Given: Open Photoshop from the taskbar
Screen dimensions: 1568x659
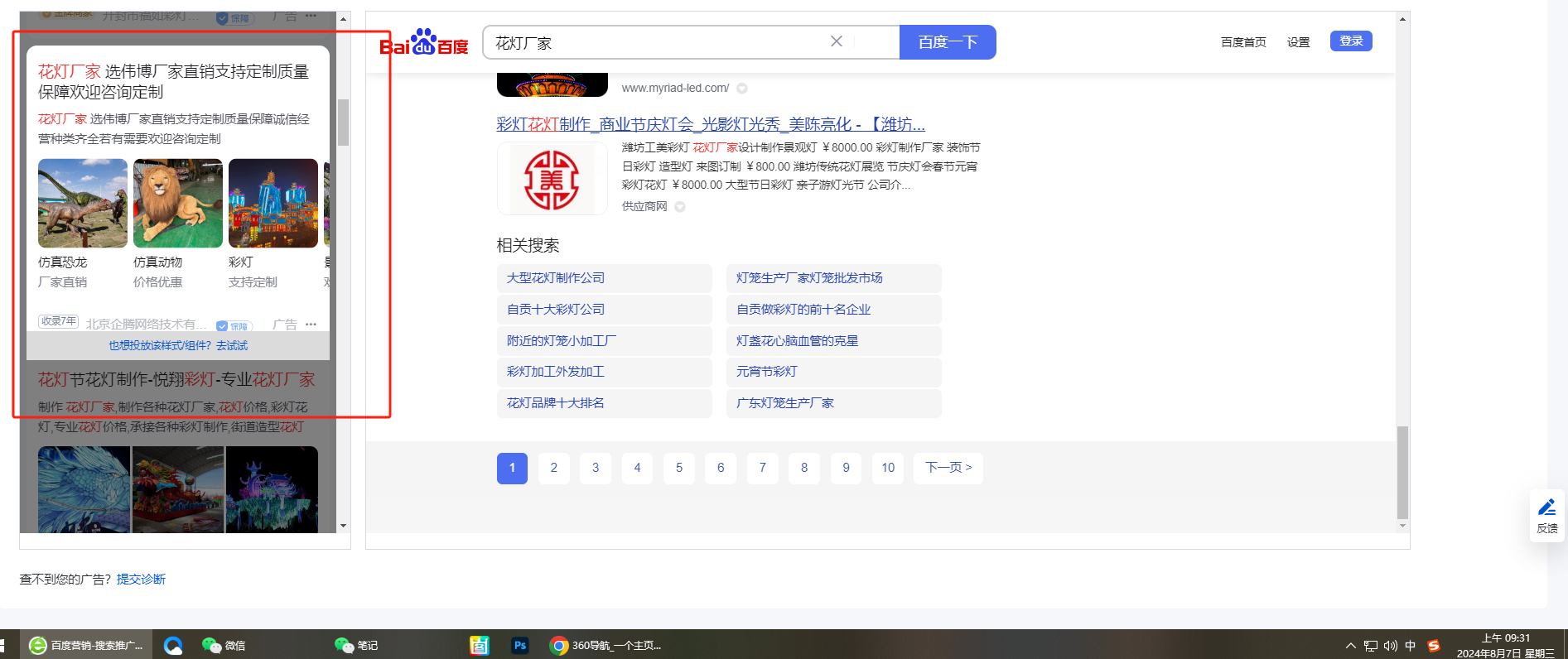Looking at the screenshot, I should click(x=520, y=646).
